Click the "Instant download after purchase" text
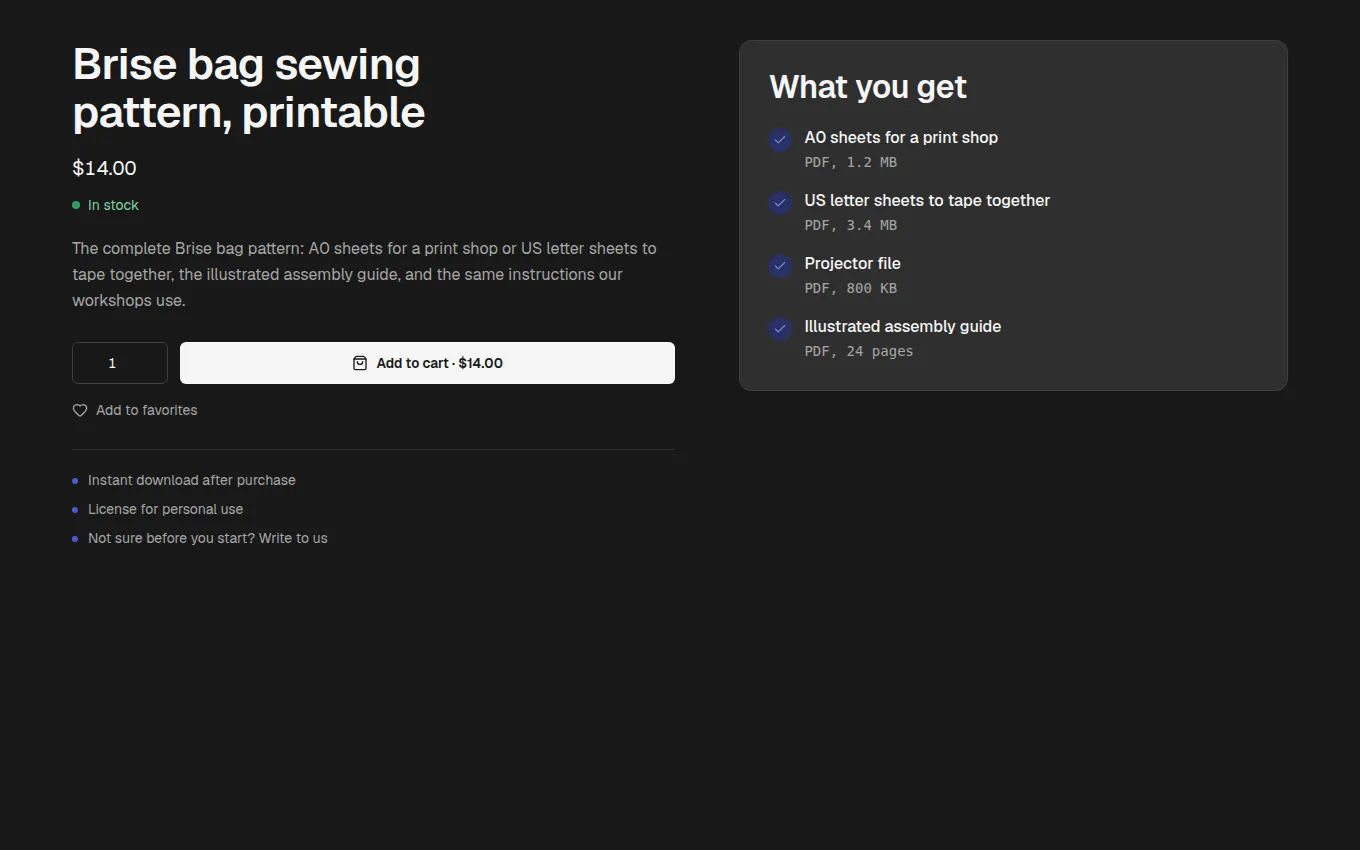Image resolution: width=1360 pixels, height=850 pixels. pos(192,480)
